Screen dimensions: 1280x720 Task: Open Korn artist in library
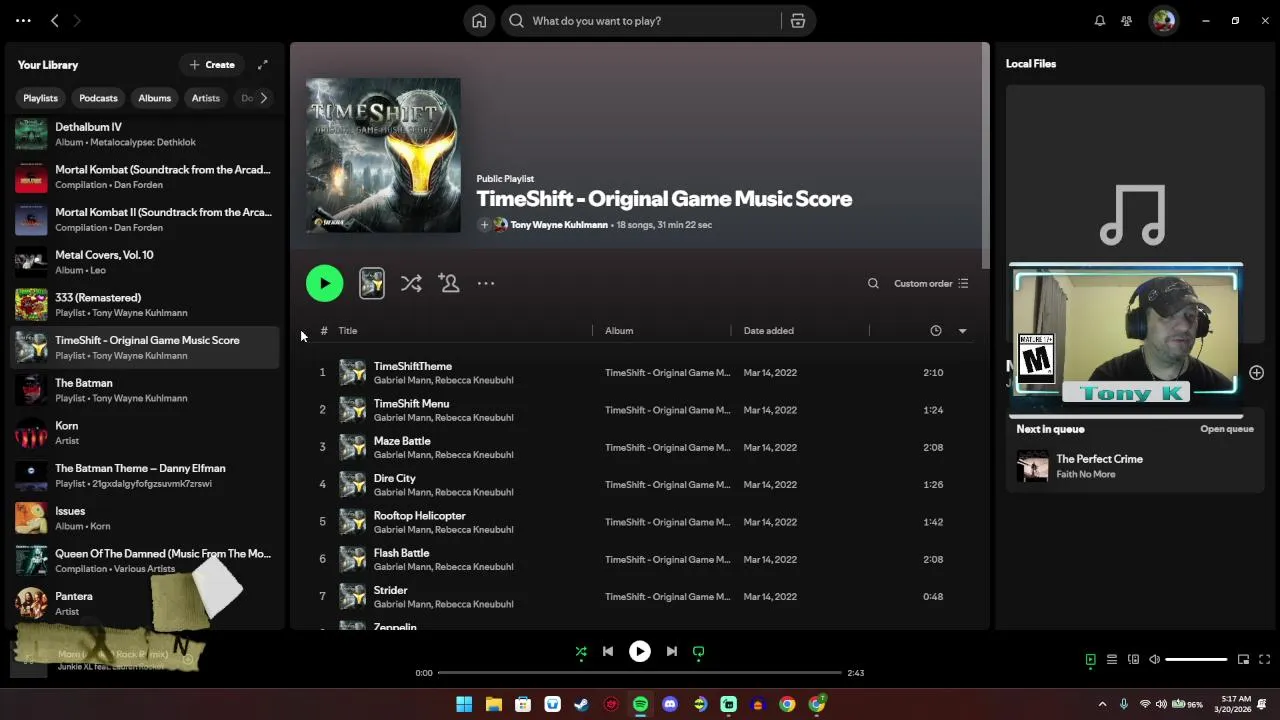(x=145, y=433)
